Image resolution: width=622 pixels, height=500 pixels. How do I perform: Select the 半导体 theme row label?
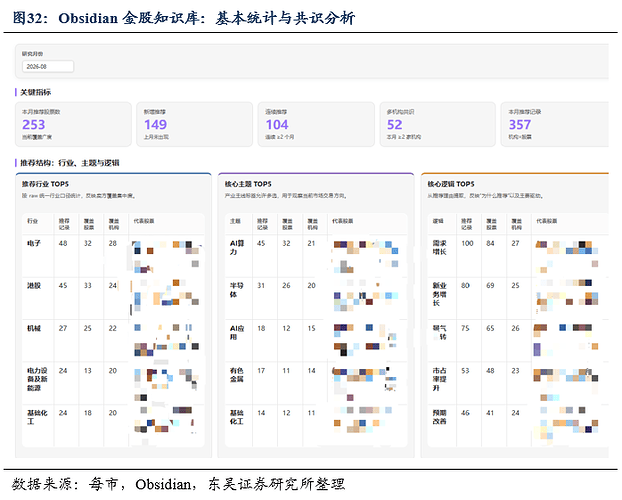click(x=237, y=290)
